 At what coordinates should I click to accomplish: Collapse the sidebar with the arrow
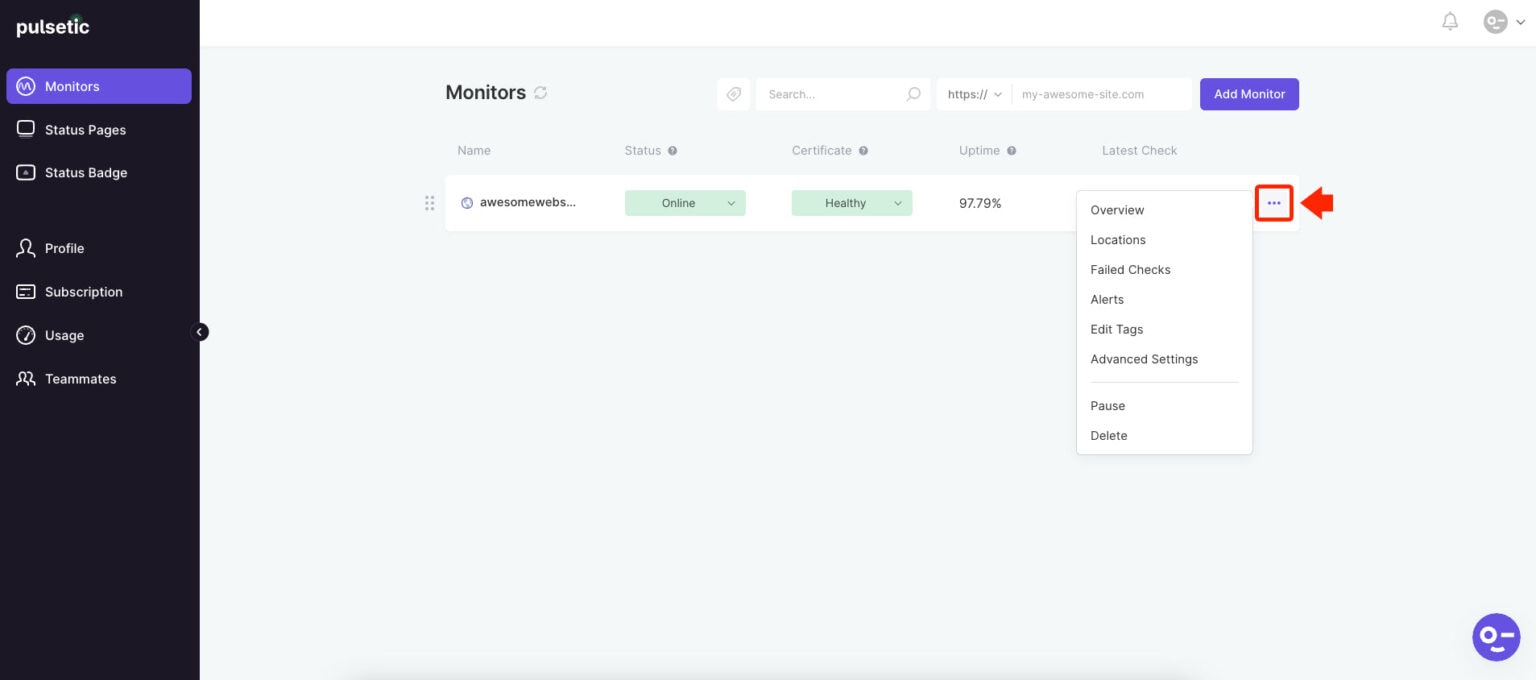point(200,331)
